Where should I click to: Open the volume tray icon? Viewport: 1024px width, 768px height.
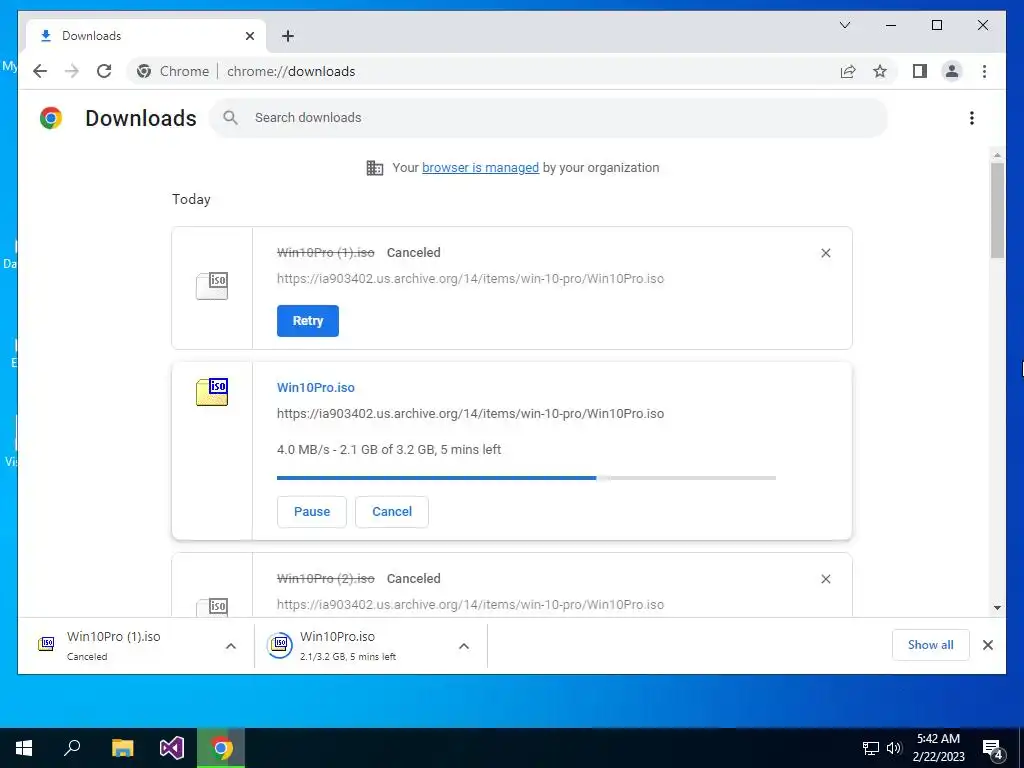pos(894,748)
